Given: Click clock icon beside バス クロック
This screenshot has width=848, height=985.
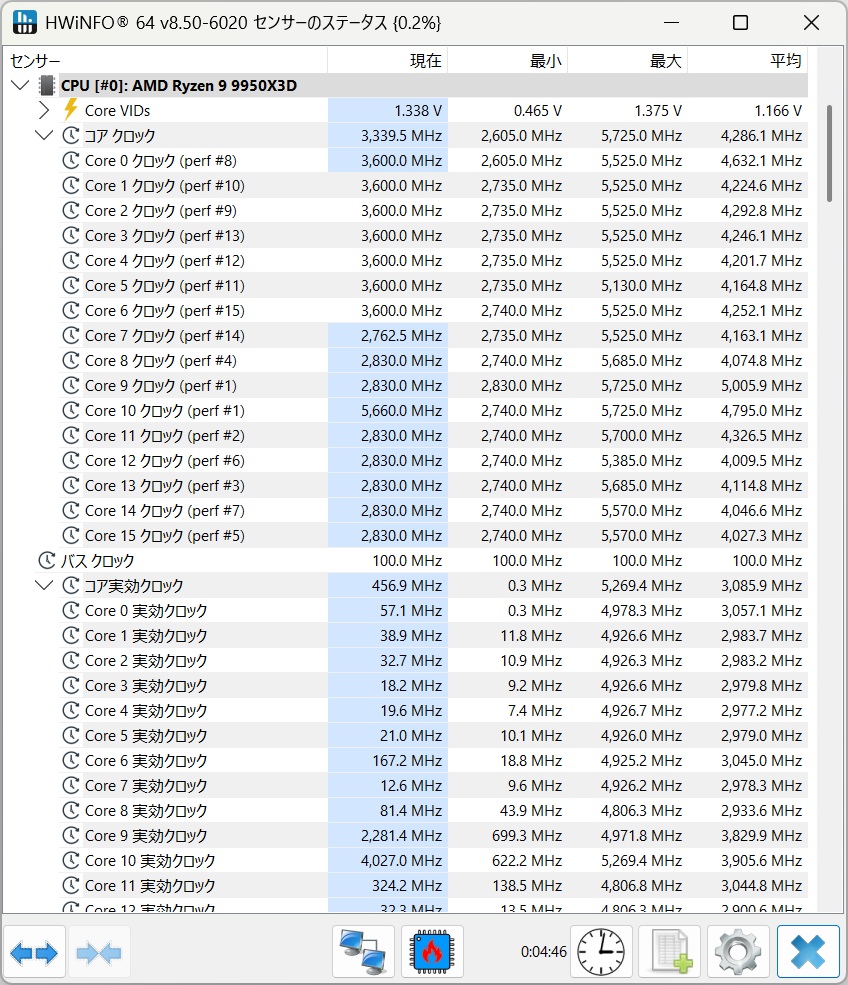Looking at the screenshot, I should click(47, 560).
